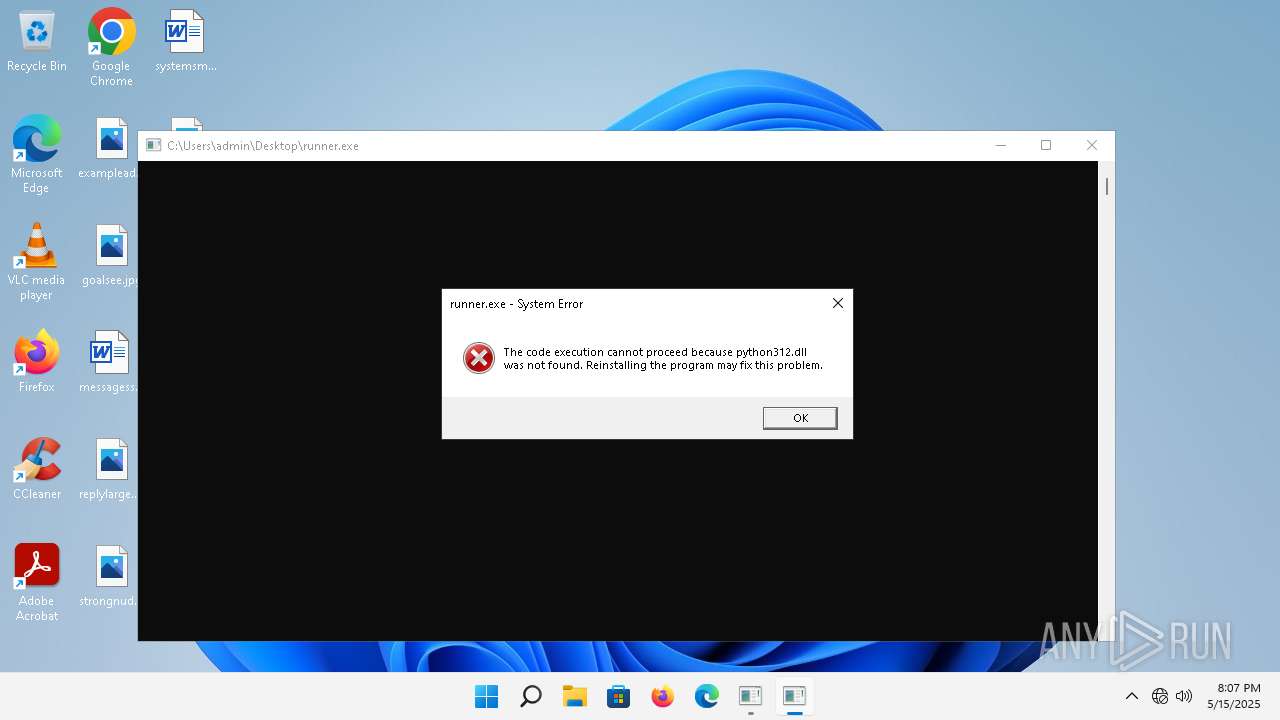Switch to the first console taskbar item
The height and width of the screenshot is (720, 1280).
pyautogui.click(x=751, y=696)
